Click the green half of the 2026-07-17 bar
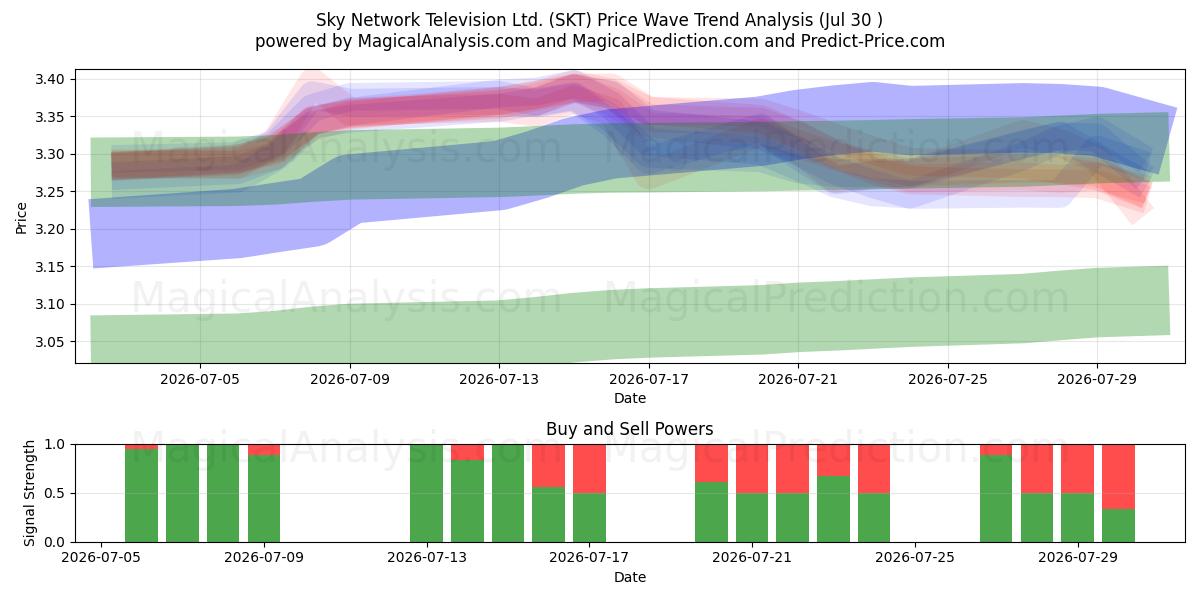This screenshot has width=1200, height=600. 590,518
